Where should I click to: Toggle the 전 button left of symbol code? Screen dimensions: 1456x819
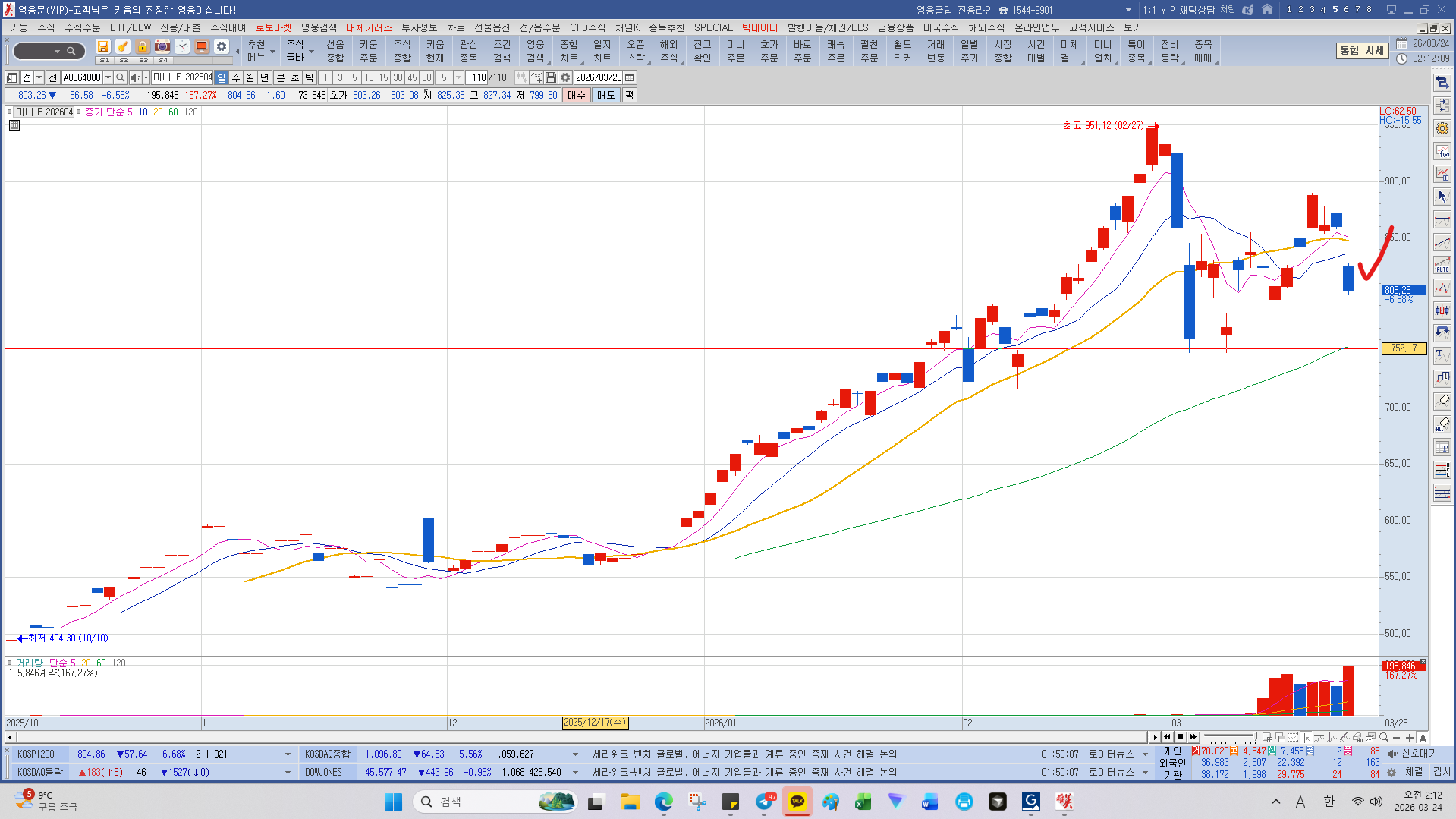pyautogui.click(x=52, y=77)
